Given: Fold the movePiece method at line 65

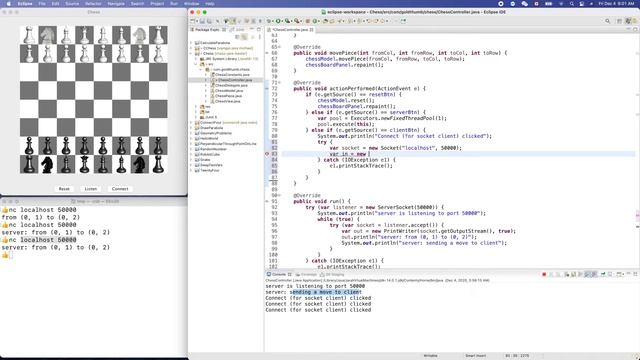Looking at the screenshot, I should pyautogui.click(x=280, y=47).
